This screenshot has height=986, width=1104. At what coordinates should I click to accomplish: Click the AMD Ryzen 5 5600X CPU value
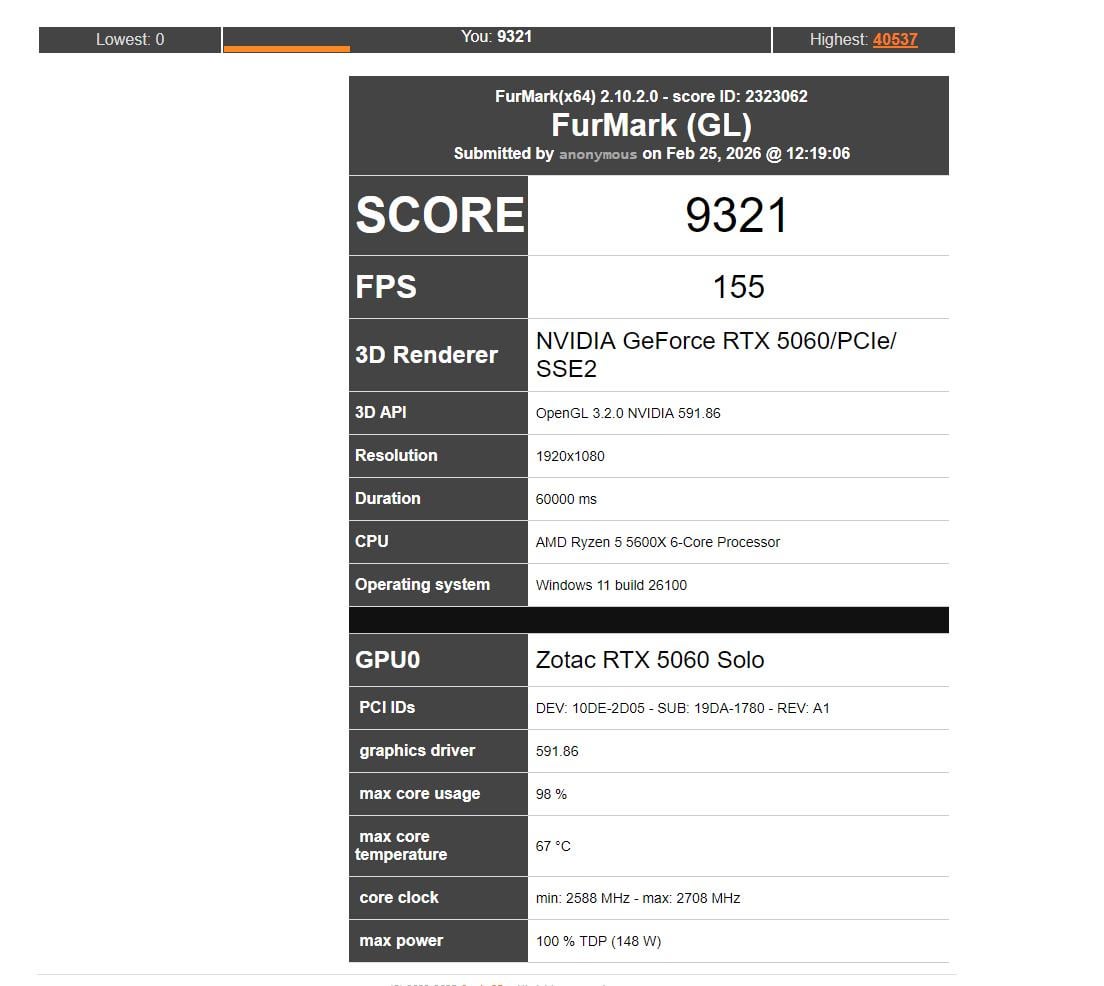click(x=657, y=542)
